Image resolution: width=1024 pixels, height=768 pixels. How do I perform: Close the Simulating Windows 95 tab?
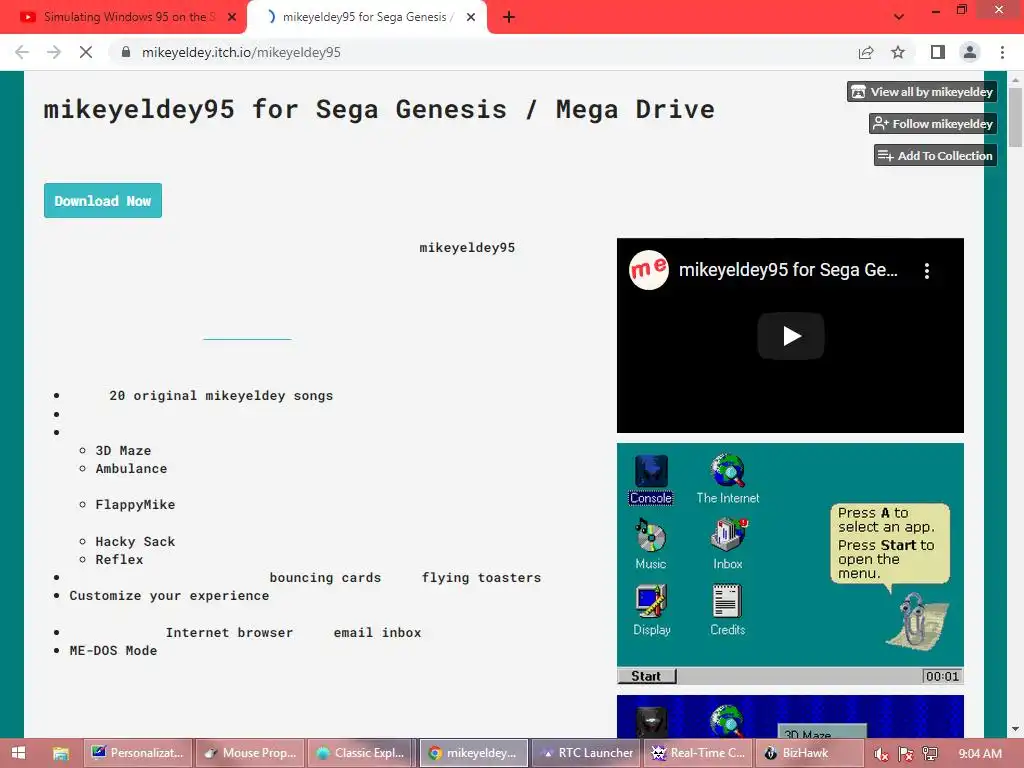click(232, 17)
